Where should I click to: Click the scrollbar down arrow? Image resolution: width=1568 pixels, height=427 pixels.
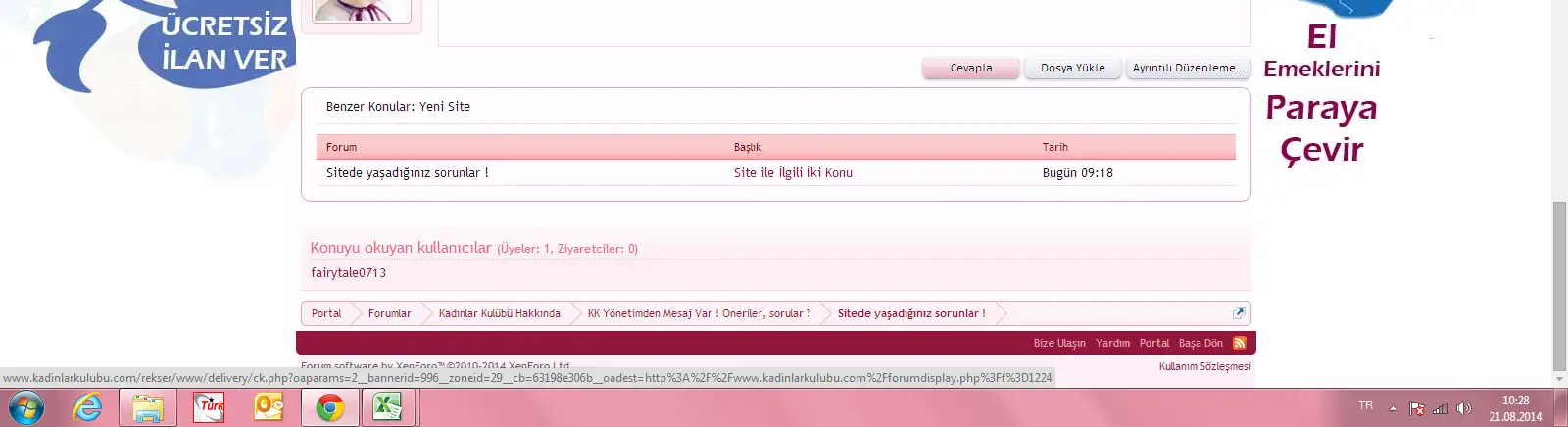pos(1559,378)
